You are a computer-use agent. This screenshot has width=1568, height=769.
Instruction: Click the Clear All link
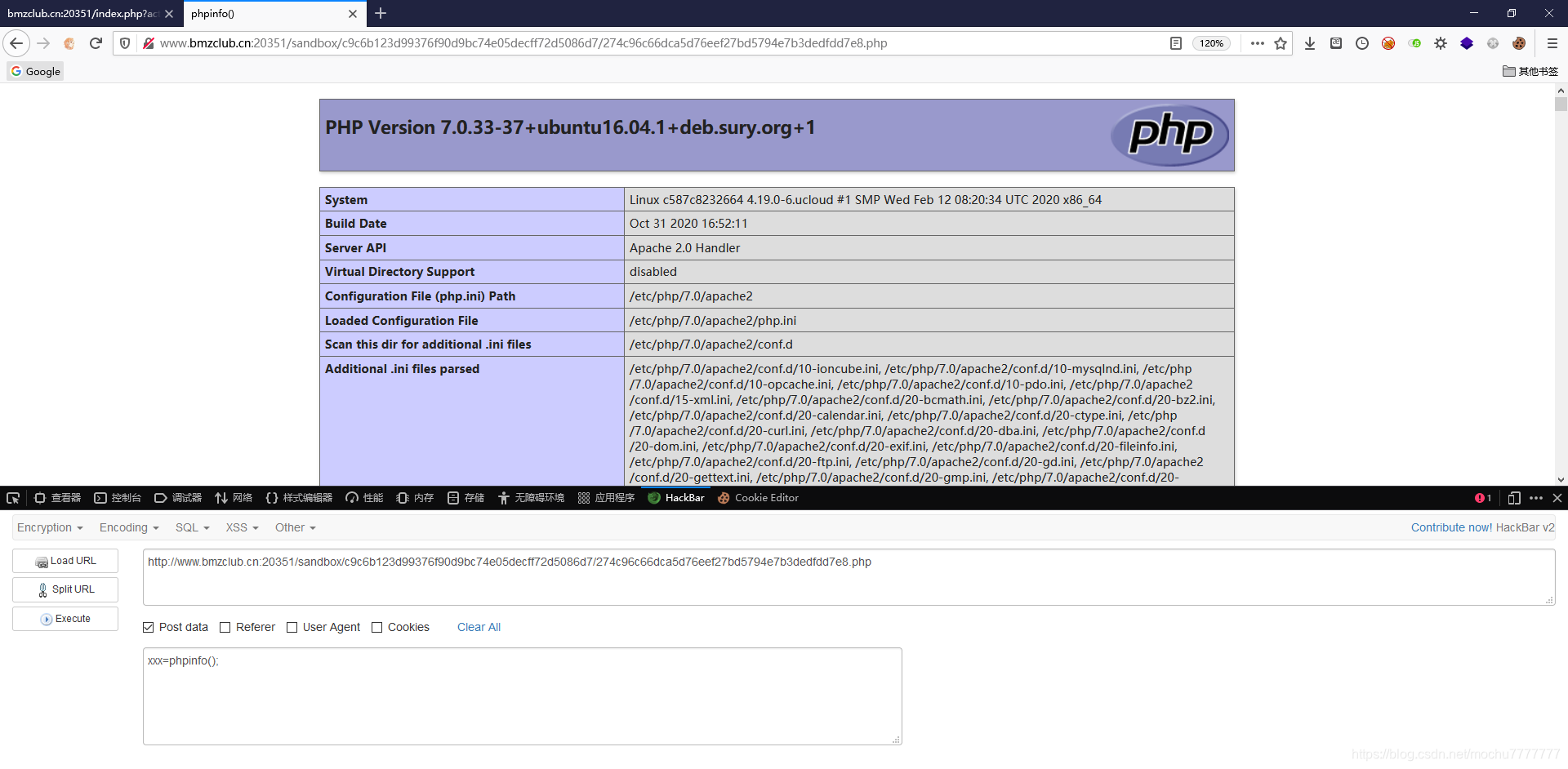coord(479,627)
